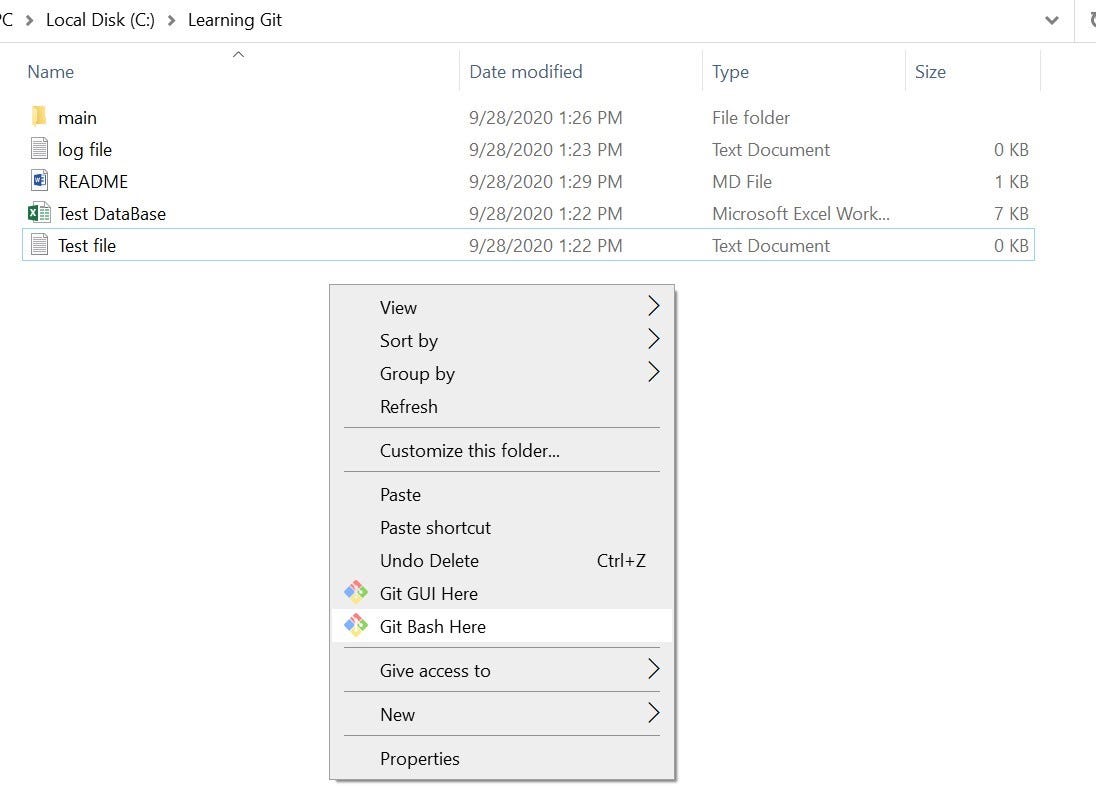
Task: Click the log file text document icon
Action: coord(38,149)
